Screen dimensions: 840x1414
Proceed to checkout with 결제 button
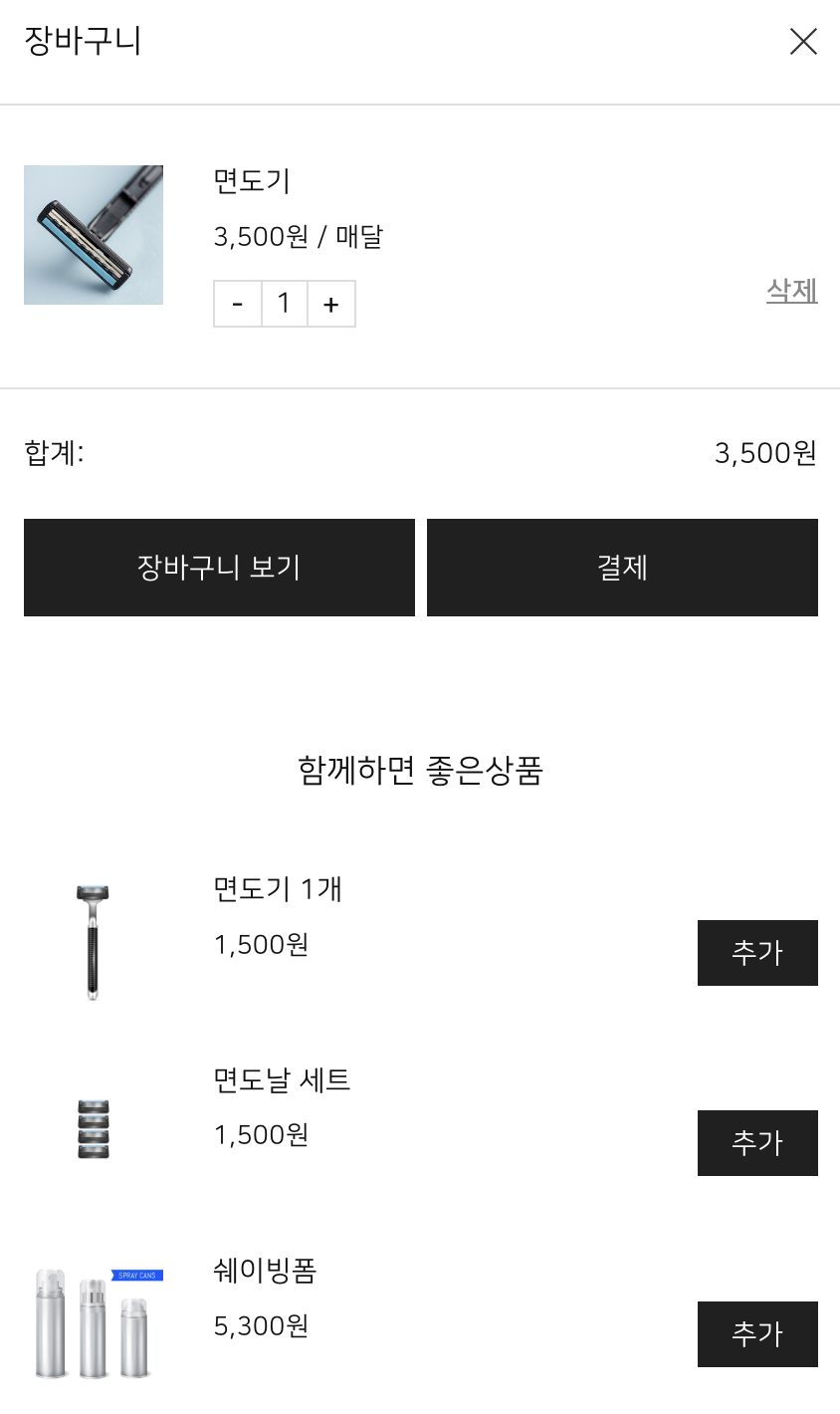tap(622, 568)
